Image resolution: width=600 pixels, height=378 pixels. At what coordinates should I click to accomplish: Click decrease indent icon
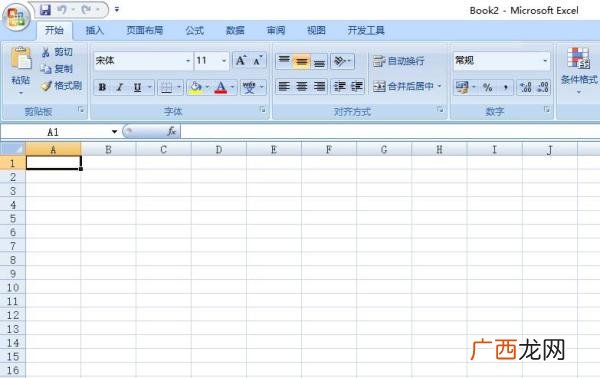pyautogui.click(x=339, y=86)
